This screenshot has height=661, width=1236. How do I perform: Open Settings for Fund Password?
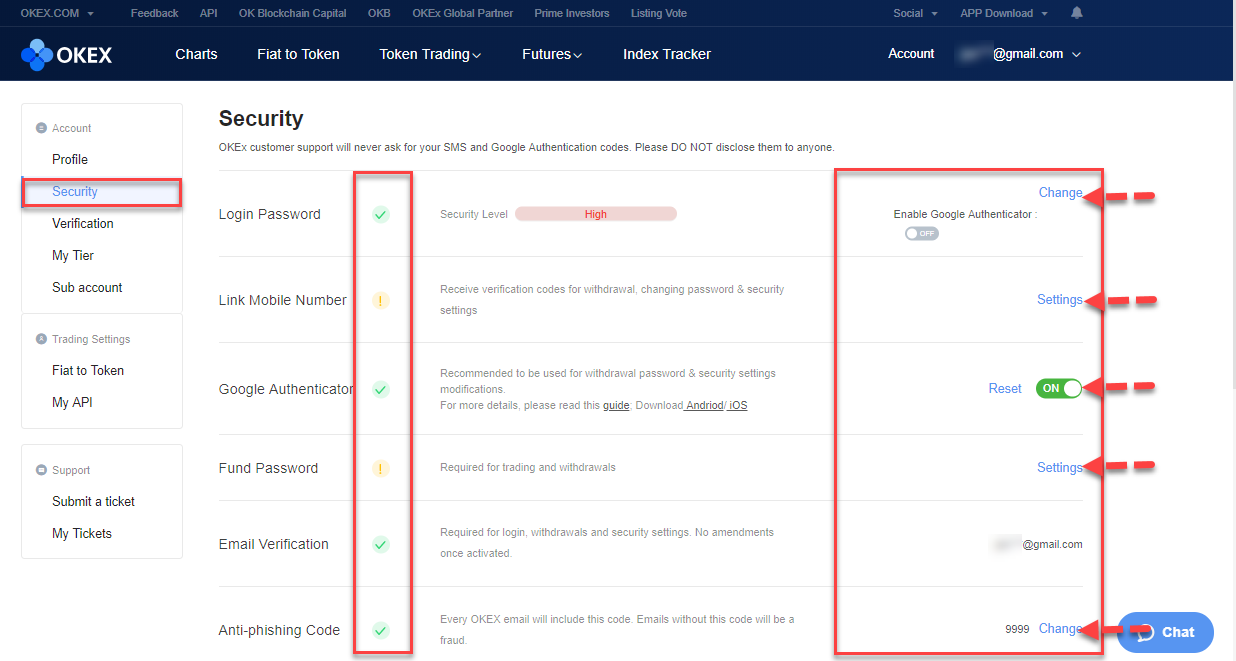1060,467
